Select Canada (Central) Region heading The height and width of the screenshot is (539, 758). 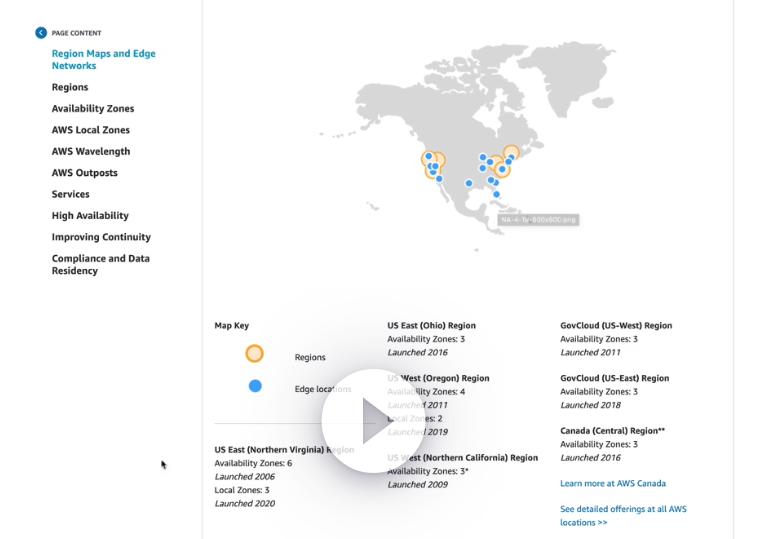612,431
